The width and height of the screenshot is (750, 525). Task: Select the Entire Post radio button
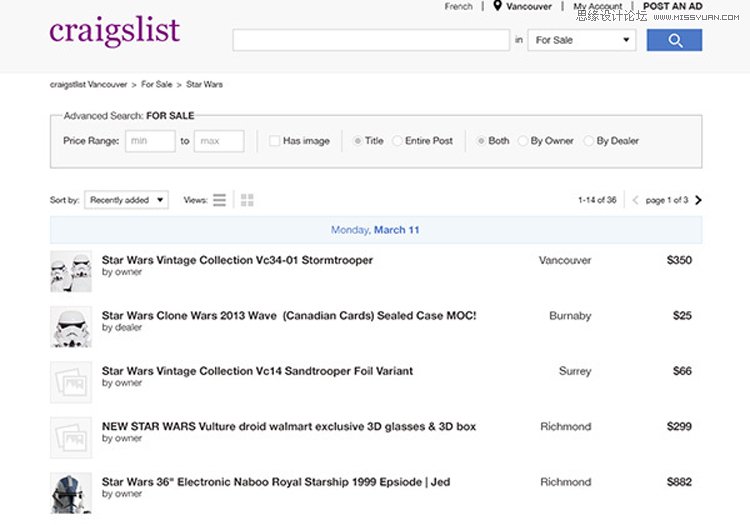[x=397, y=141]
